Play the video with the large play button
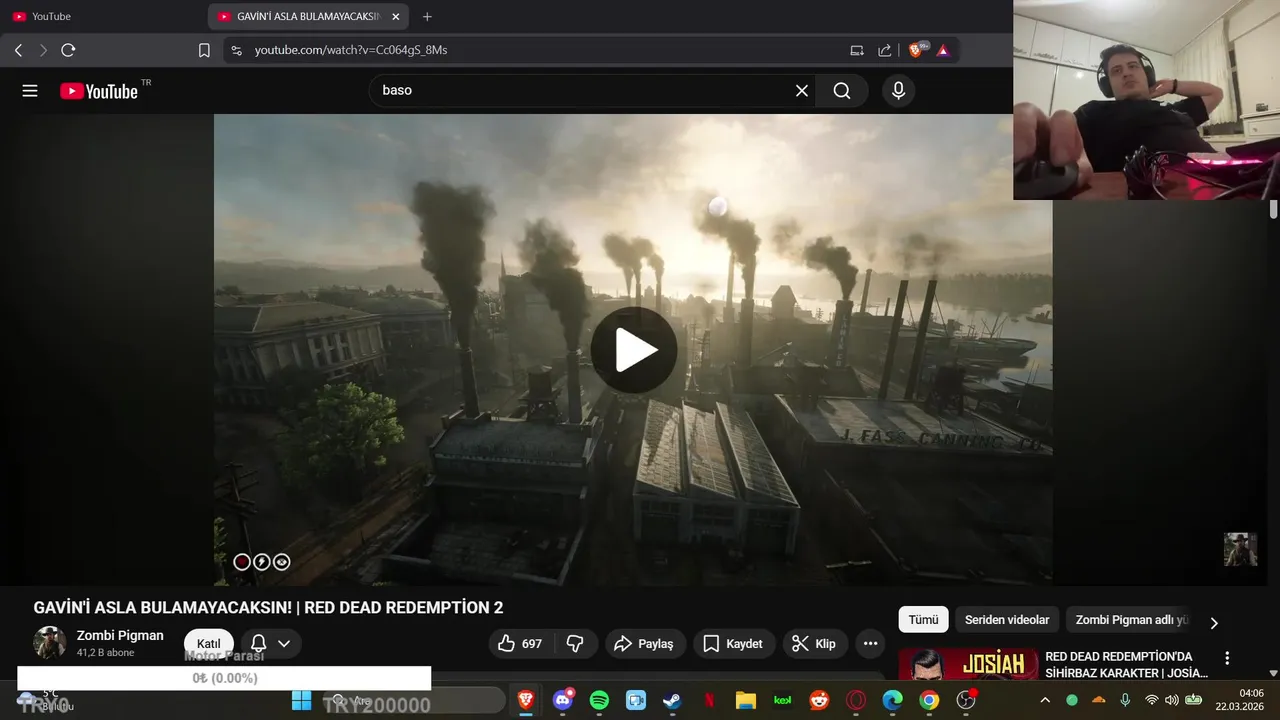Image resolution: width=1280 pixels, height=720 pixels. coord(634,350)
